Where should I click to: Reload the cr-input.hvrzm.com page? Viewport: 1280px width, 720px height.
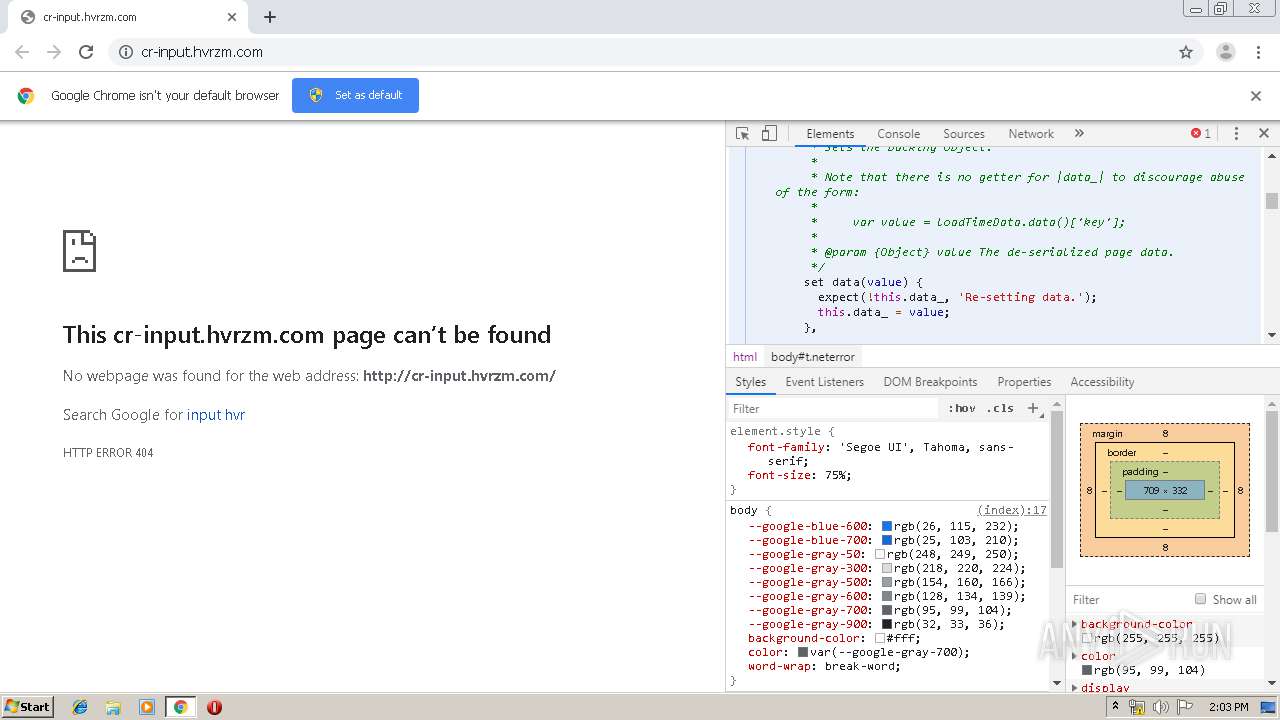tap(86, 52)
